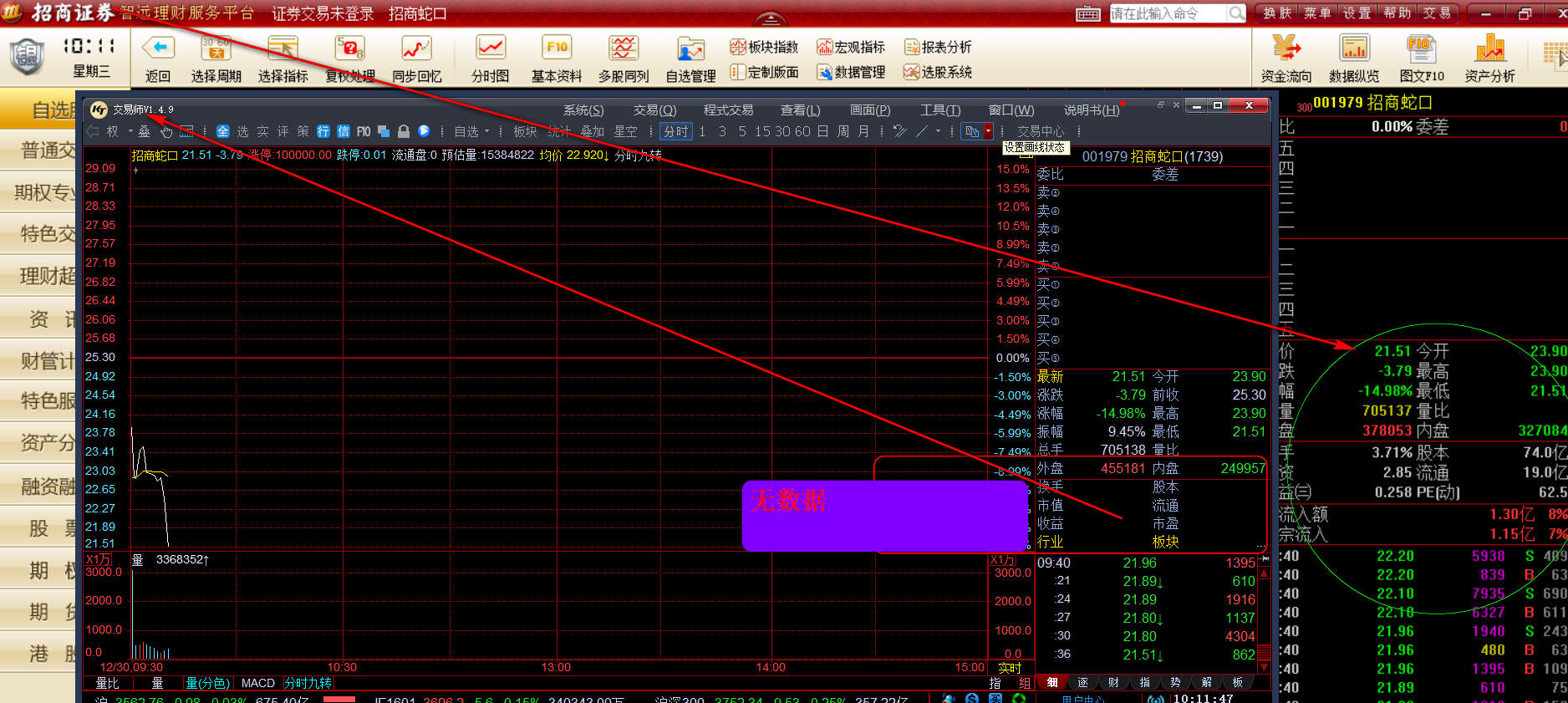Click the 返回 back arrow icon

[158, 48]
